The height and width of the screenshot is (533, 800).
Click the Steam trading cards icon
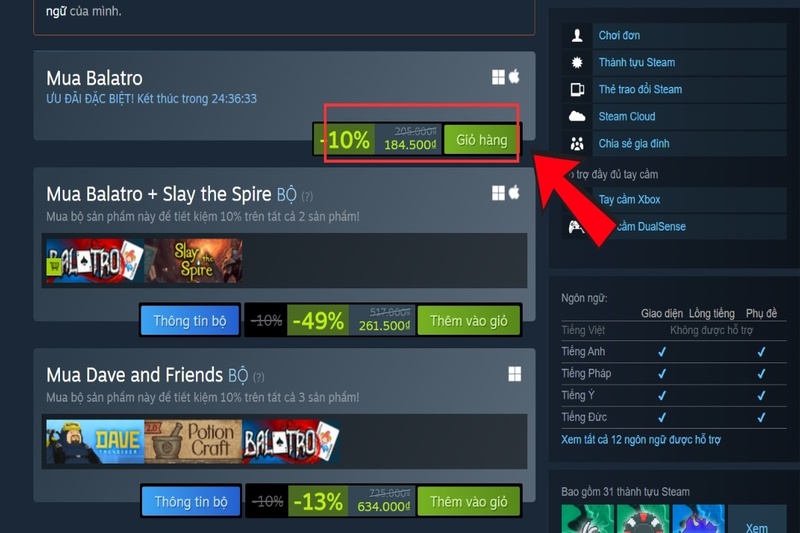click(x=577, y=89)
